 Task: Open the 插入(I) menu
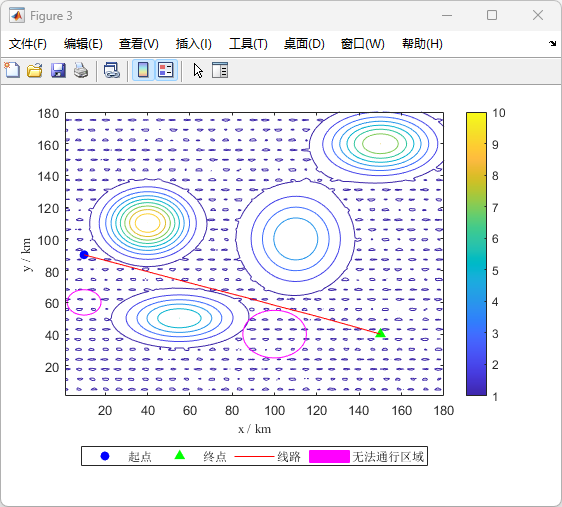[x=194, y=44]
